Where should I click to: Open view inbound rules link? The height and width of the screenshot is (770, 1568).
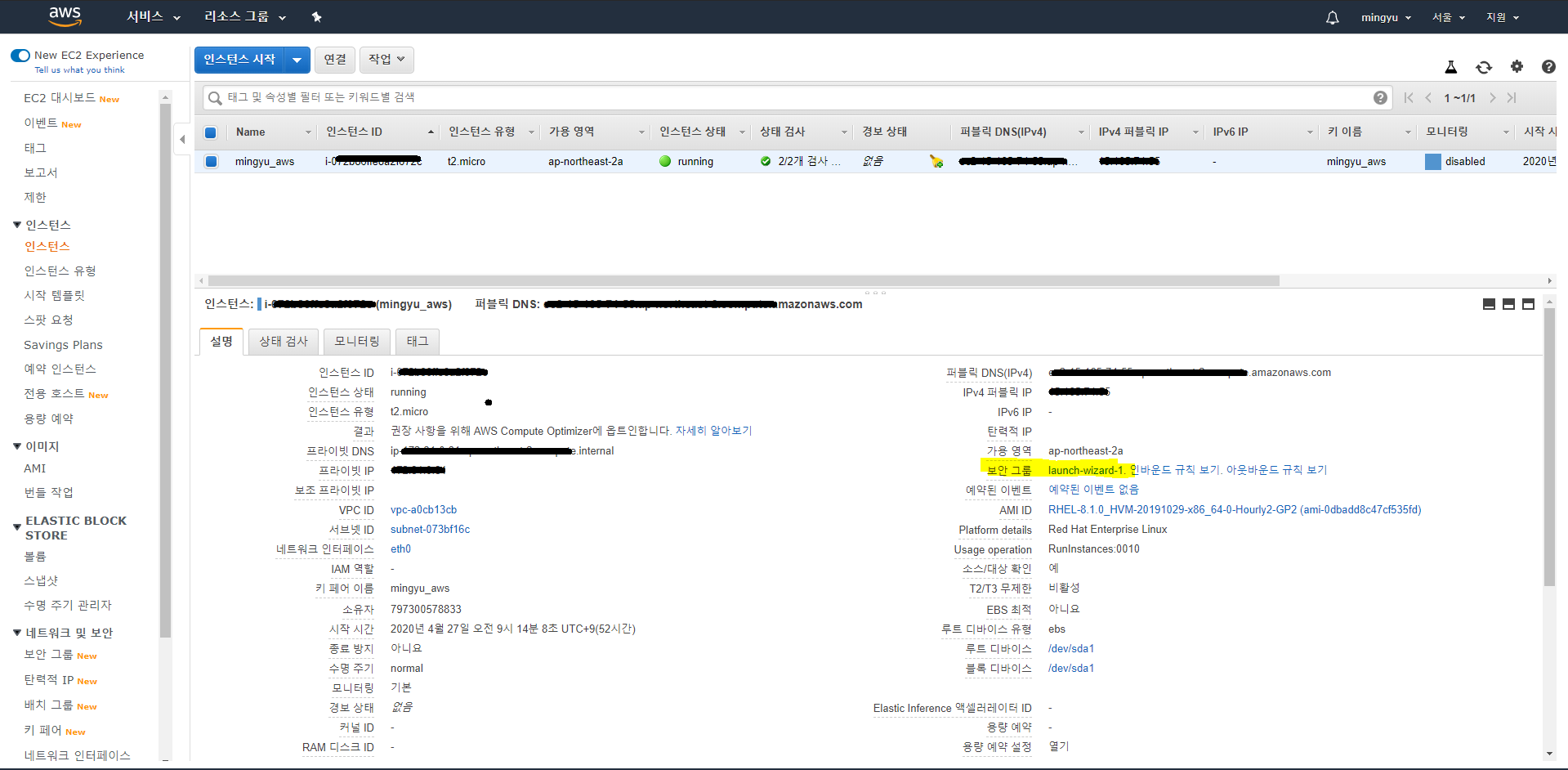pyautogui.click(x=1175, y=470)
